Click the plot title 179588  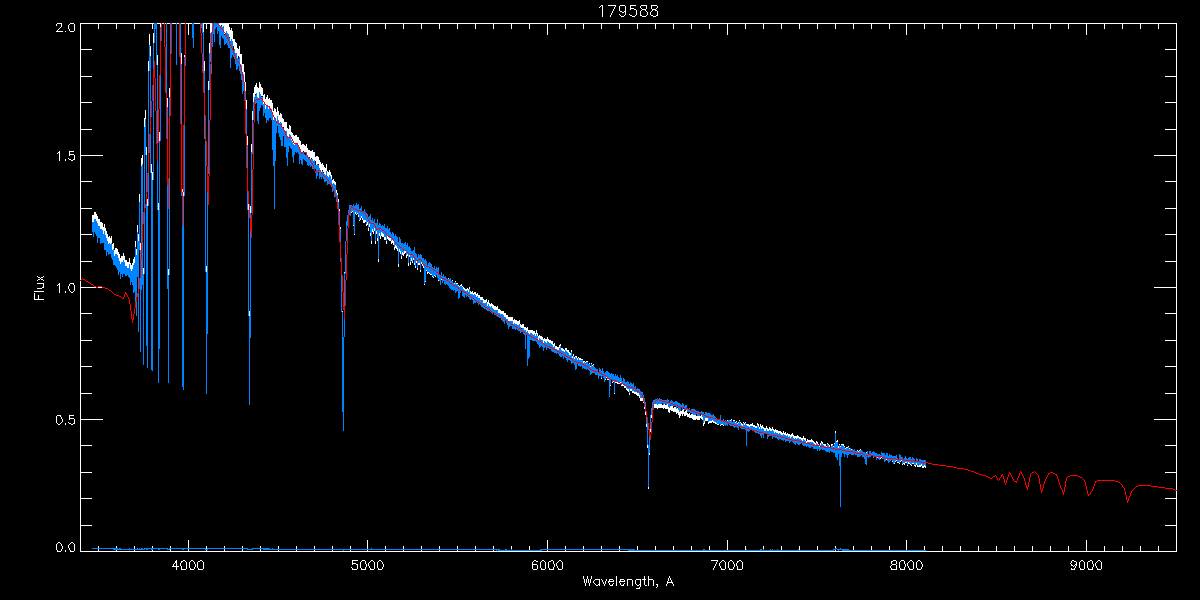click(x=628, y=12)
